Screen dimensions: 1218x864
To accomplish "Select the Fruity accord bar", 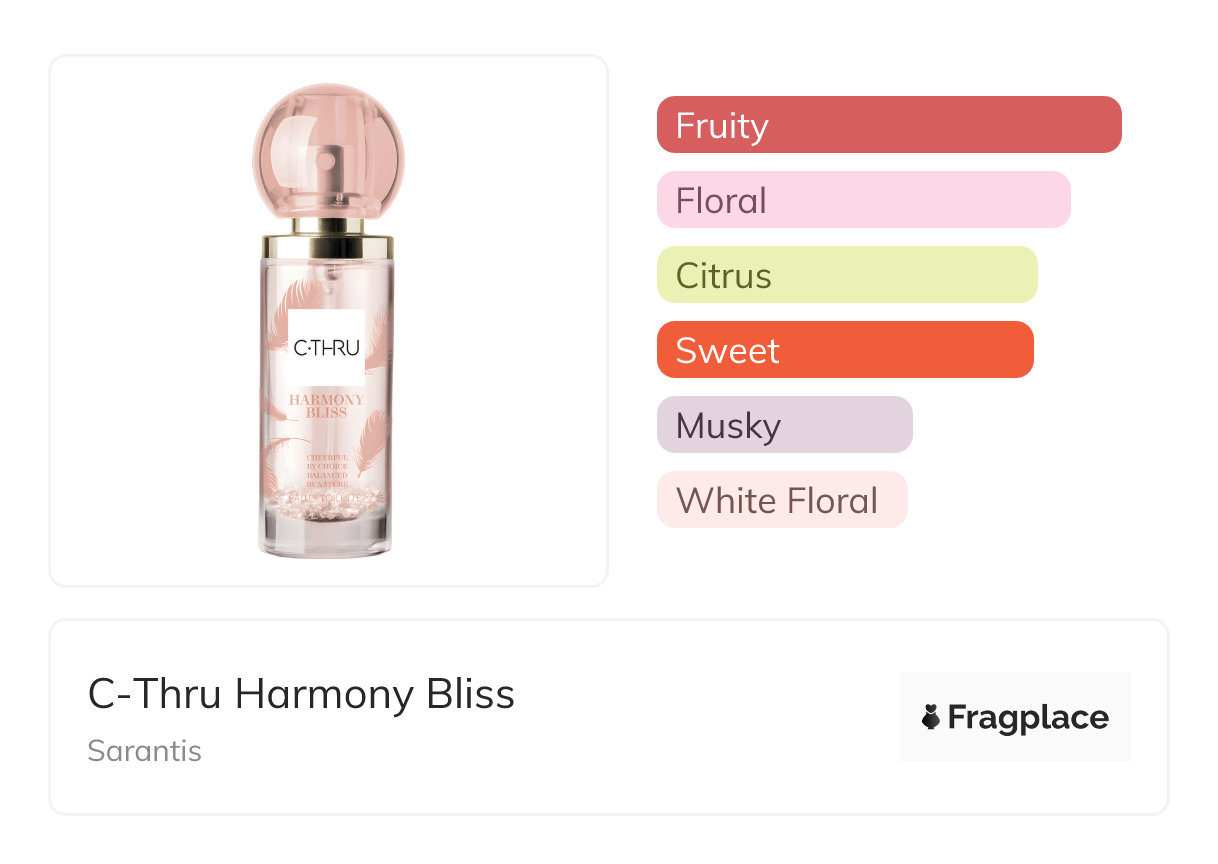I will pos(889,125).
